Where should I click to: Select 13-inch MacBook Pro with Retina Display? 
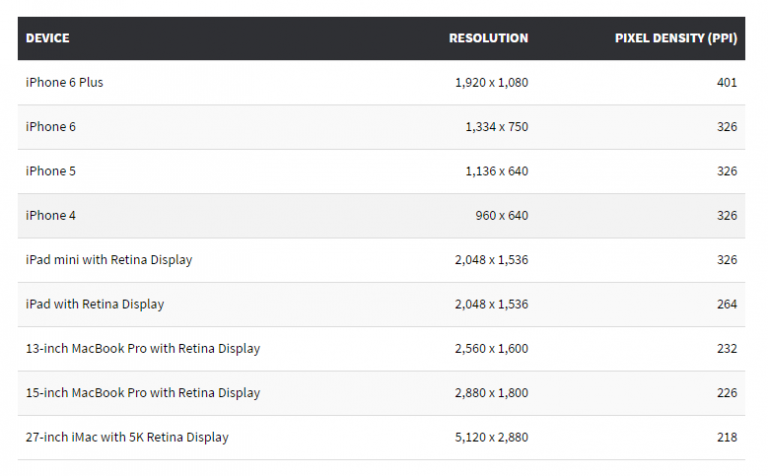click(143, 349)
